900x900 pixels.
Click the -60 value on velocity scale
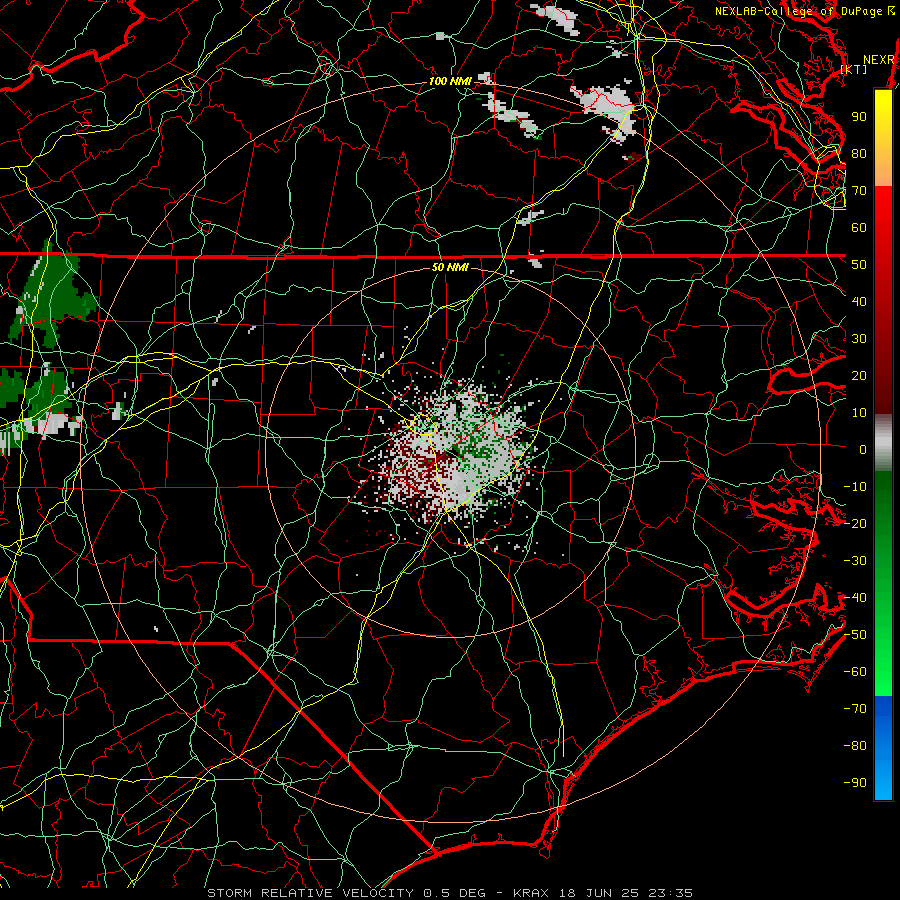pos(855,672)
